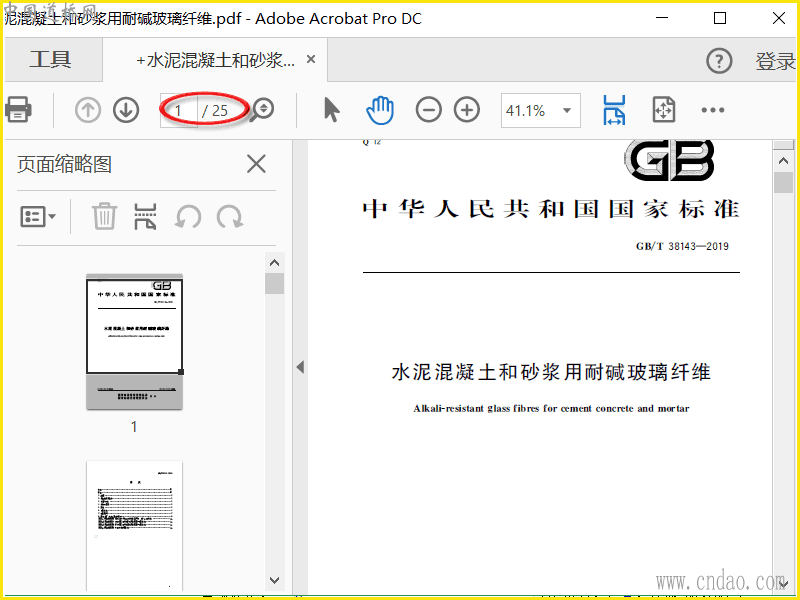
Task: Go to the next page with the down arrow
Action: [126, 110]
